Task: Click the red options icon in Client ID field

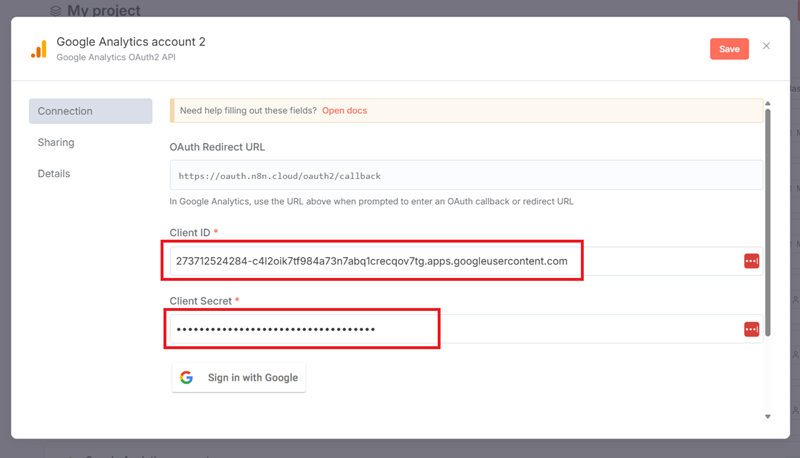Action: tap(751, 261)
